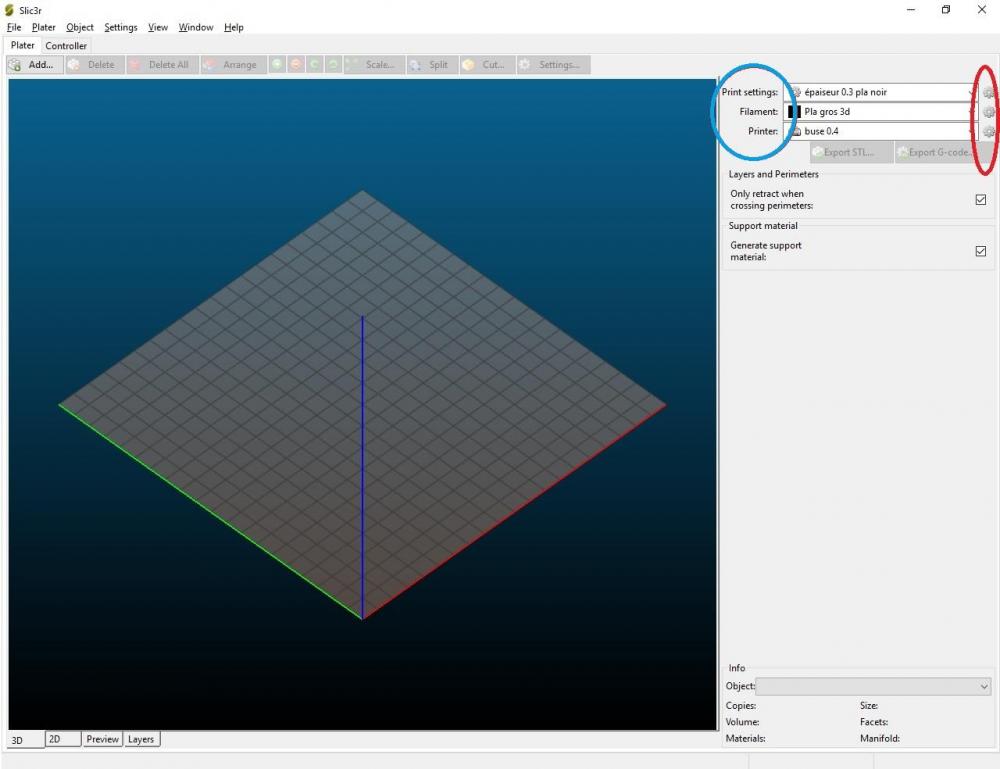This screenshot has width=1000, height=769.
Task: Open the gear icon beside Printer preset
Action: (988, 132)
